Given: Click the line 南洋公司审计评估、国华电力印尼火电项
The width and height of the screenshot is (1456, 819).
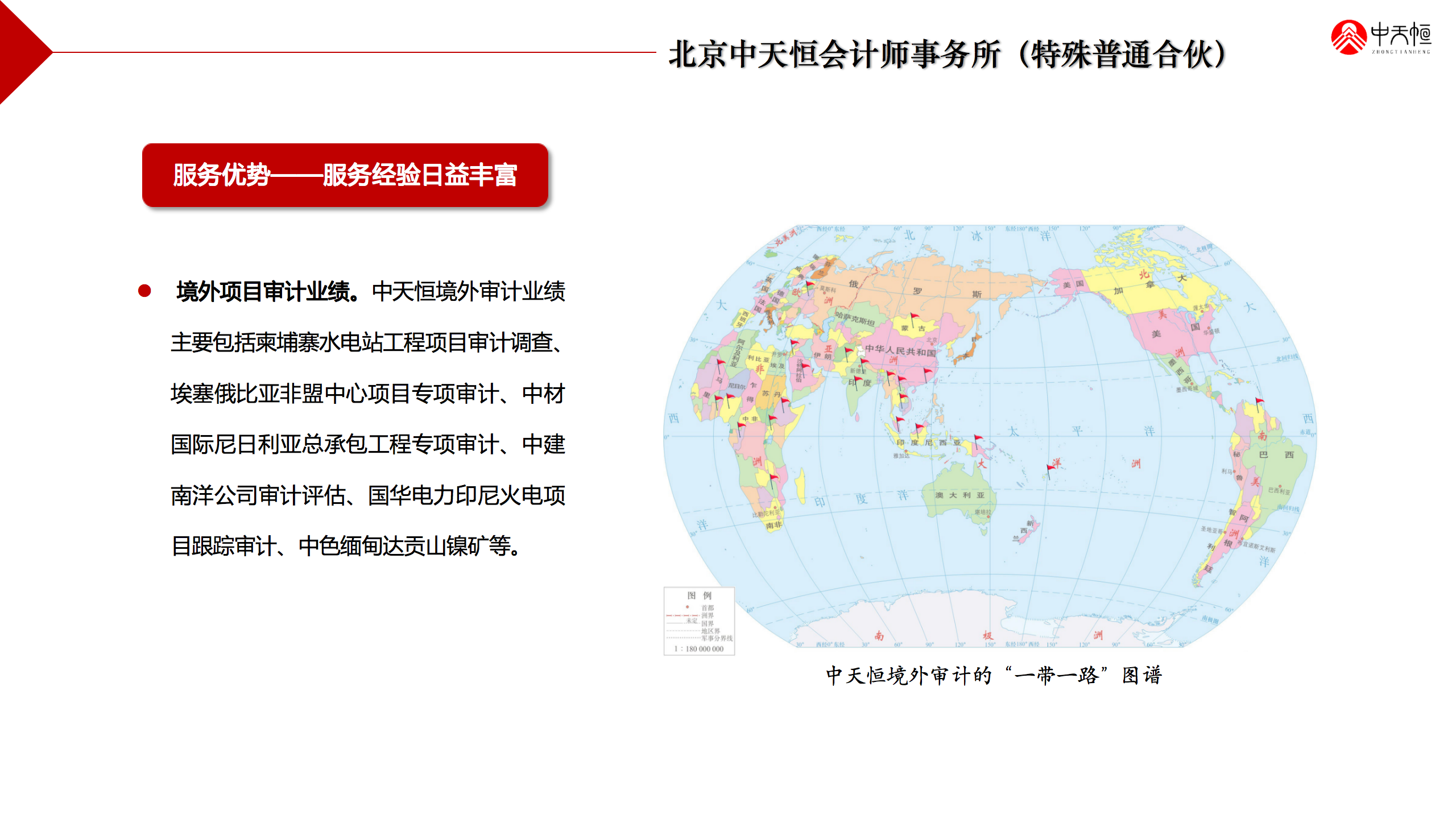Looking at the screenshot, I should 368,495.
